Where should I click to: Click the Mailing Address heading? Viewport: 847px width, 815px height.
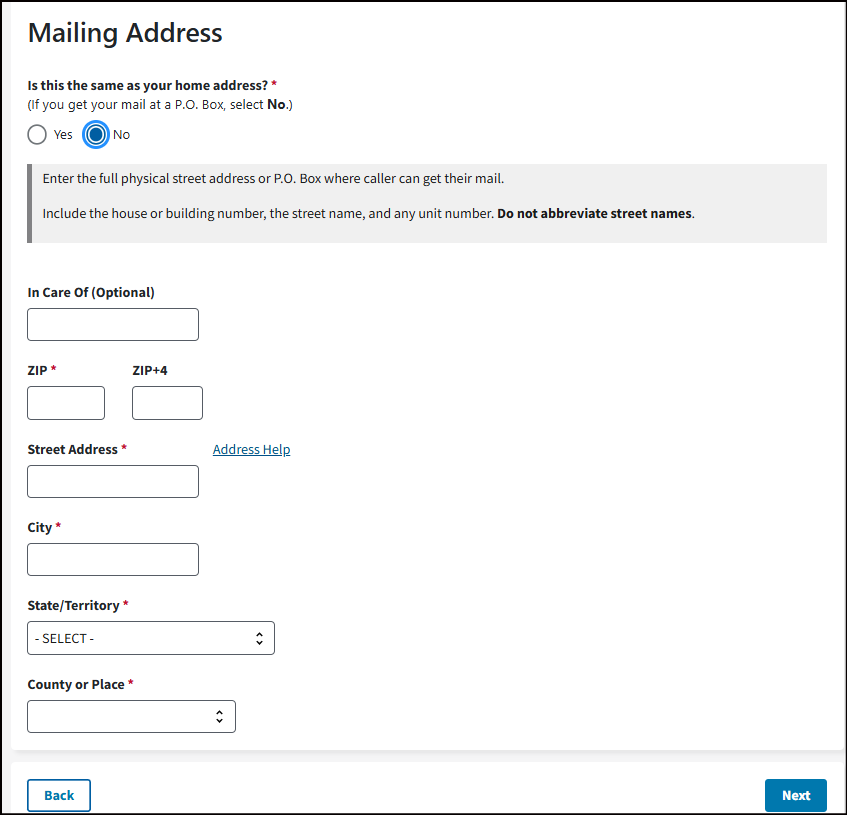pos(125,33)
